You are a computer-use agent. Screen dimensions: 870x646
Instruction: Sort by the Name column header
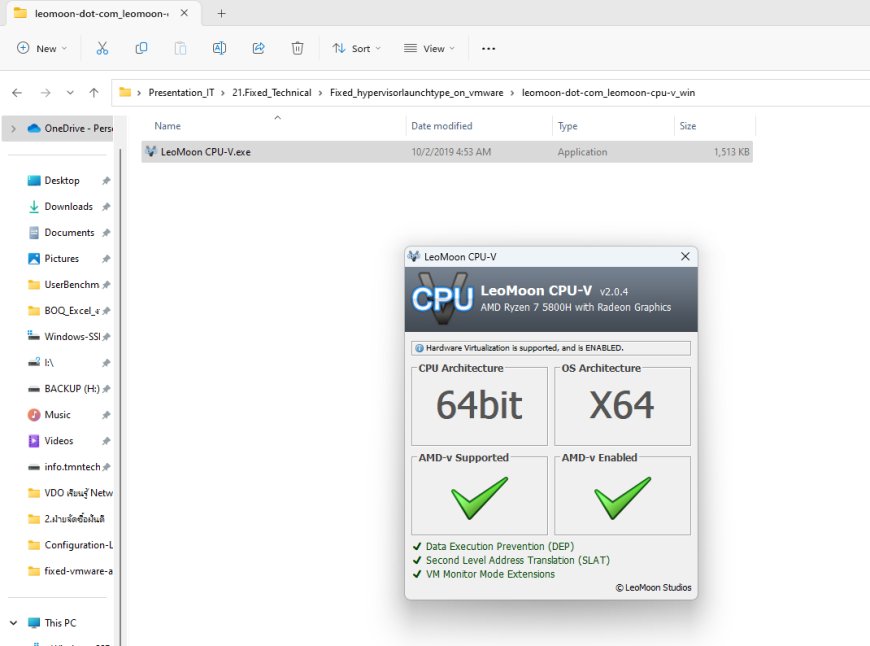pyautogui.click(x=168, y=126)
